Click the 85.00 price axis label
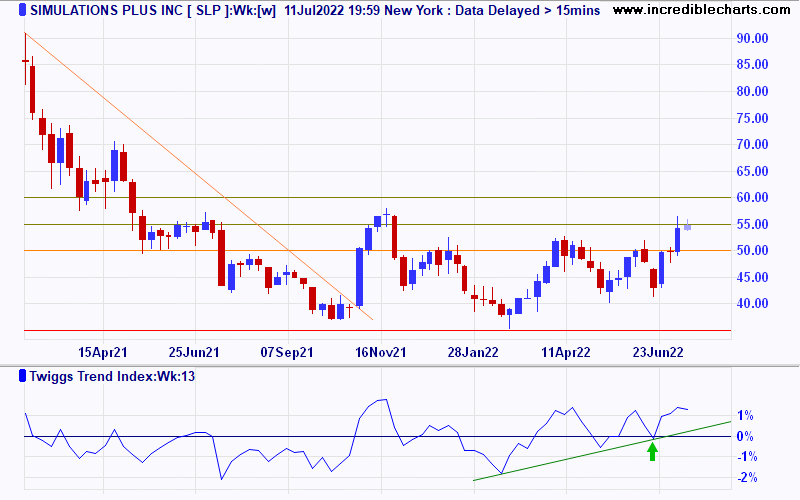 752,64
